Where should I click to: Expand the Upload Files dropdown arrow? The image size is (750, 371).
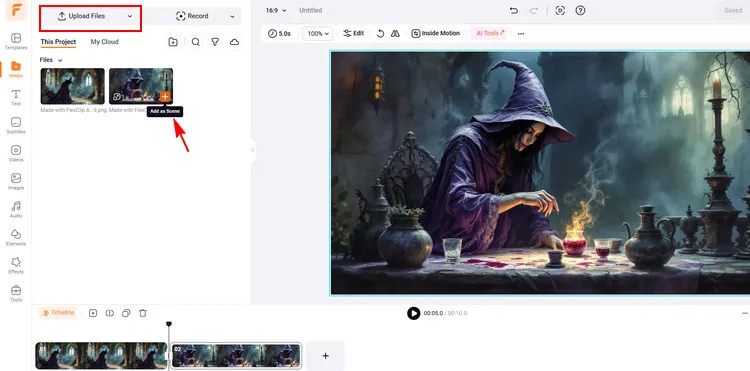click(x=130, y=16)
